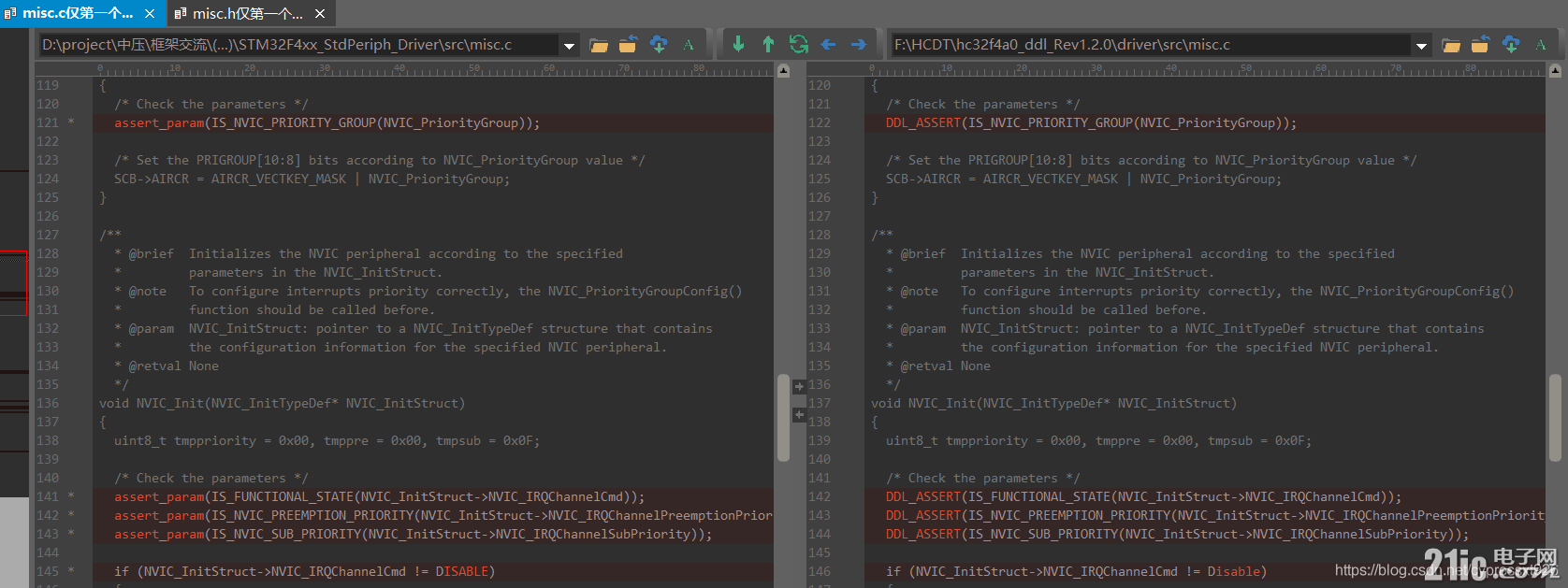Viewport: 1568px width, 588px height.
Task: Copy line to left gutter arrow
Action: (x=799, y=414)
